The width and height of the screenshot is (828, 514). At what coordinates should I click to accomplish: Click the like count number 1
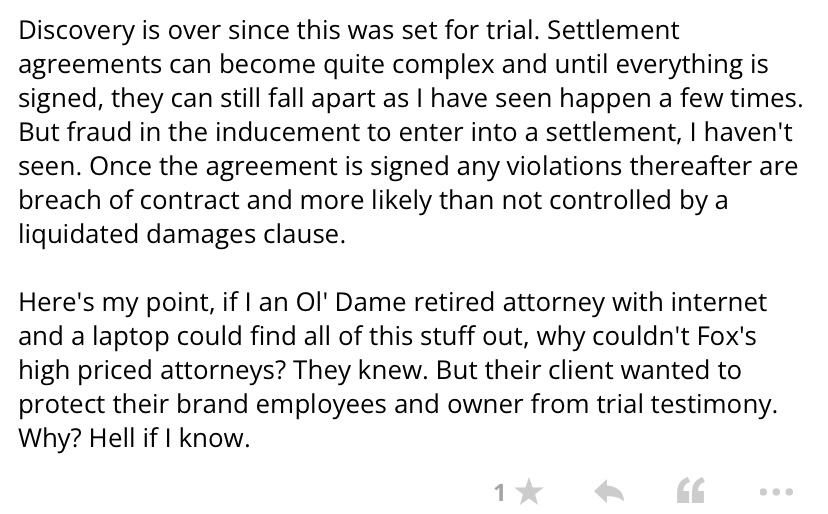pos(499,491)
